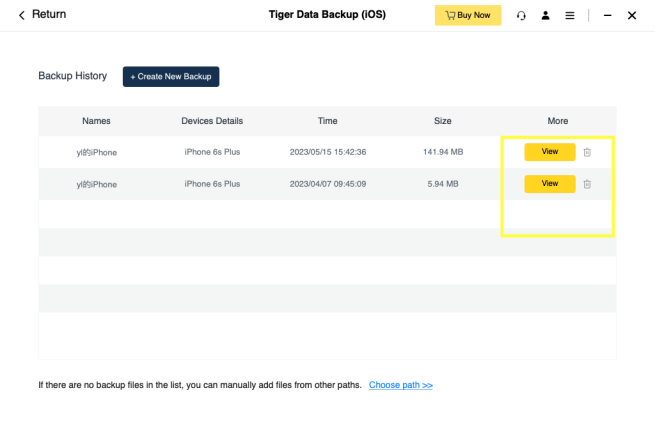Minimize the Tiger Data Backup window
This screenshot has width=655, height=428.
(607, 16)
